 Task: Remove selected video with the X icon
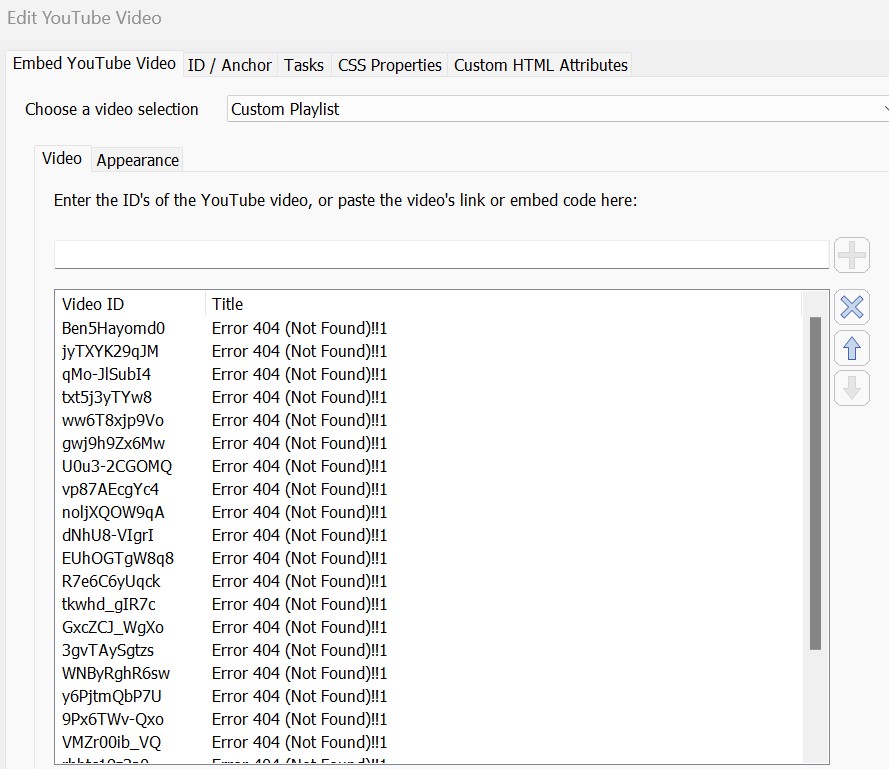pyautogui.click(x=852, y=307)
